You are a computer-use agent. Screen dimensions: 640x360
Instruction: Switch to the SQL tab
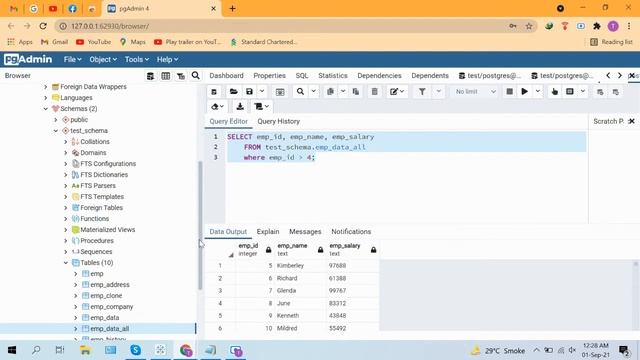click(302, 76)
